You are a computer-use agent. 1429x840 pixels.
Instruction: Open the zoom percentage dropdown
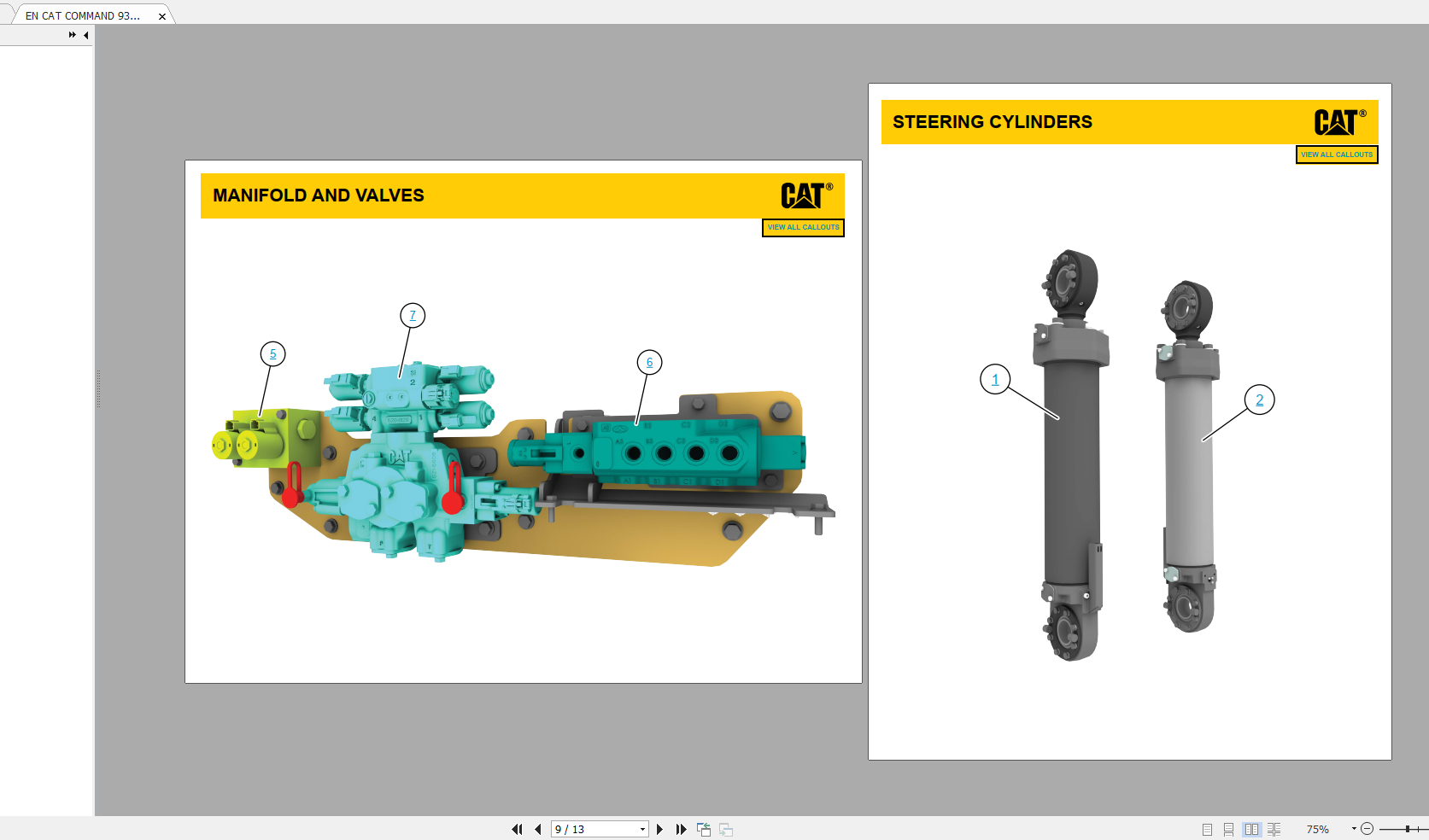(x=1354, y=829)
